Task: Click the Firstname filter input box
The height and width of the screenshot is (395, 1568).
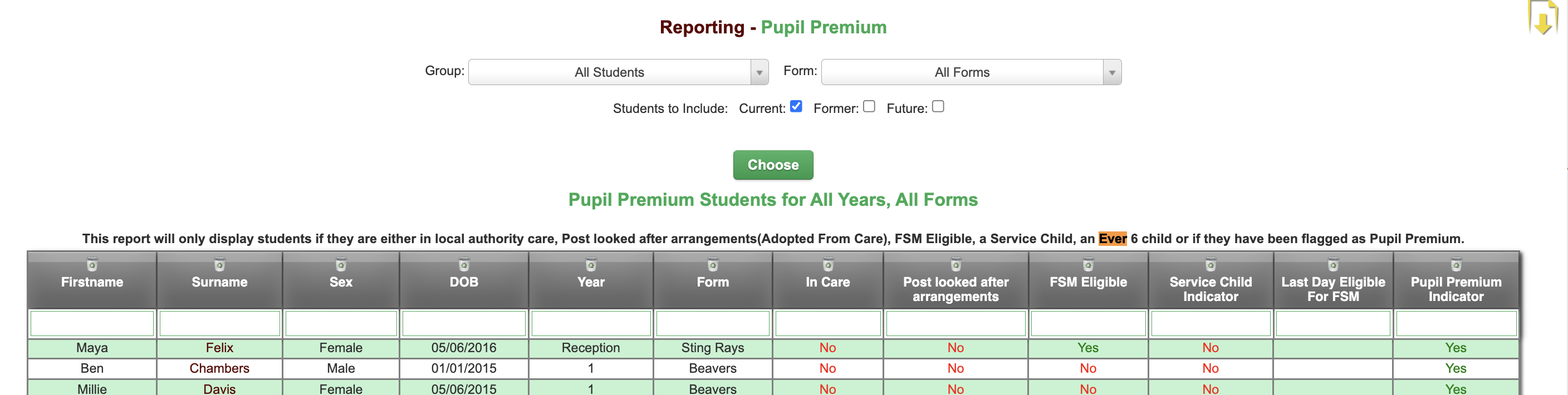Action: click(x=92, y=323)
